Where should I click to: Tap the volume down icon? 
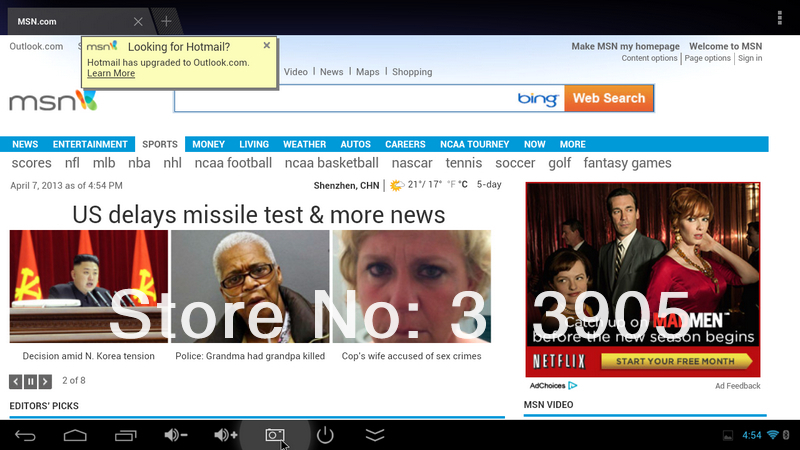pyautogui.click(x=176, y=435)
